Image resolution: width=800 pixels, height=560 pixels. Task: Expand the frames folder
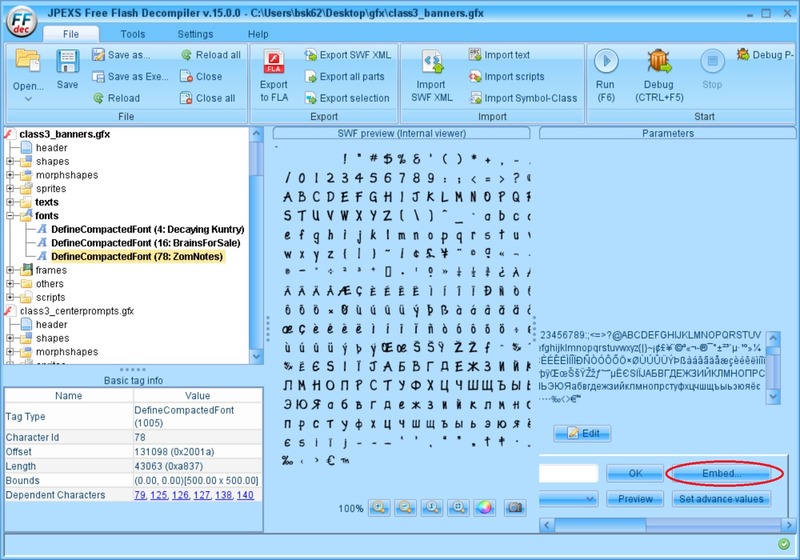(x=10, y=270)
